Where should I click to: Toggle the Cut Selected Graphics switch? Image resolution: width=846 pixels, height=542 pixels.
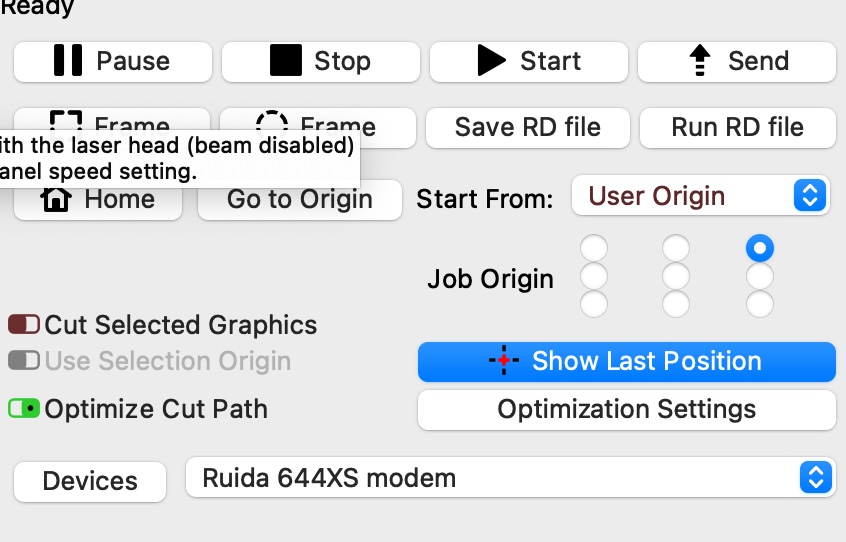(x=24, y=325)
